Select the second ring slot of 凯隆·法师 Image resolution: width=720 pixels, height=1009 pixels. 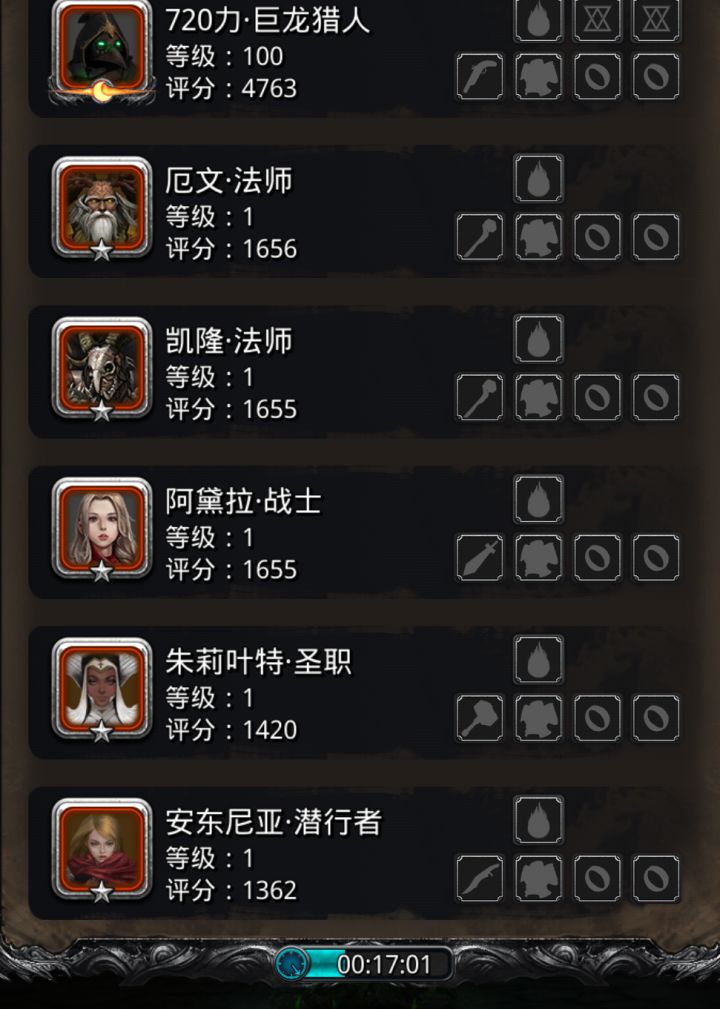click(656, 398)
